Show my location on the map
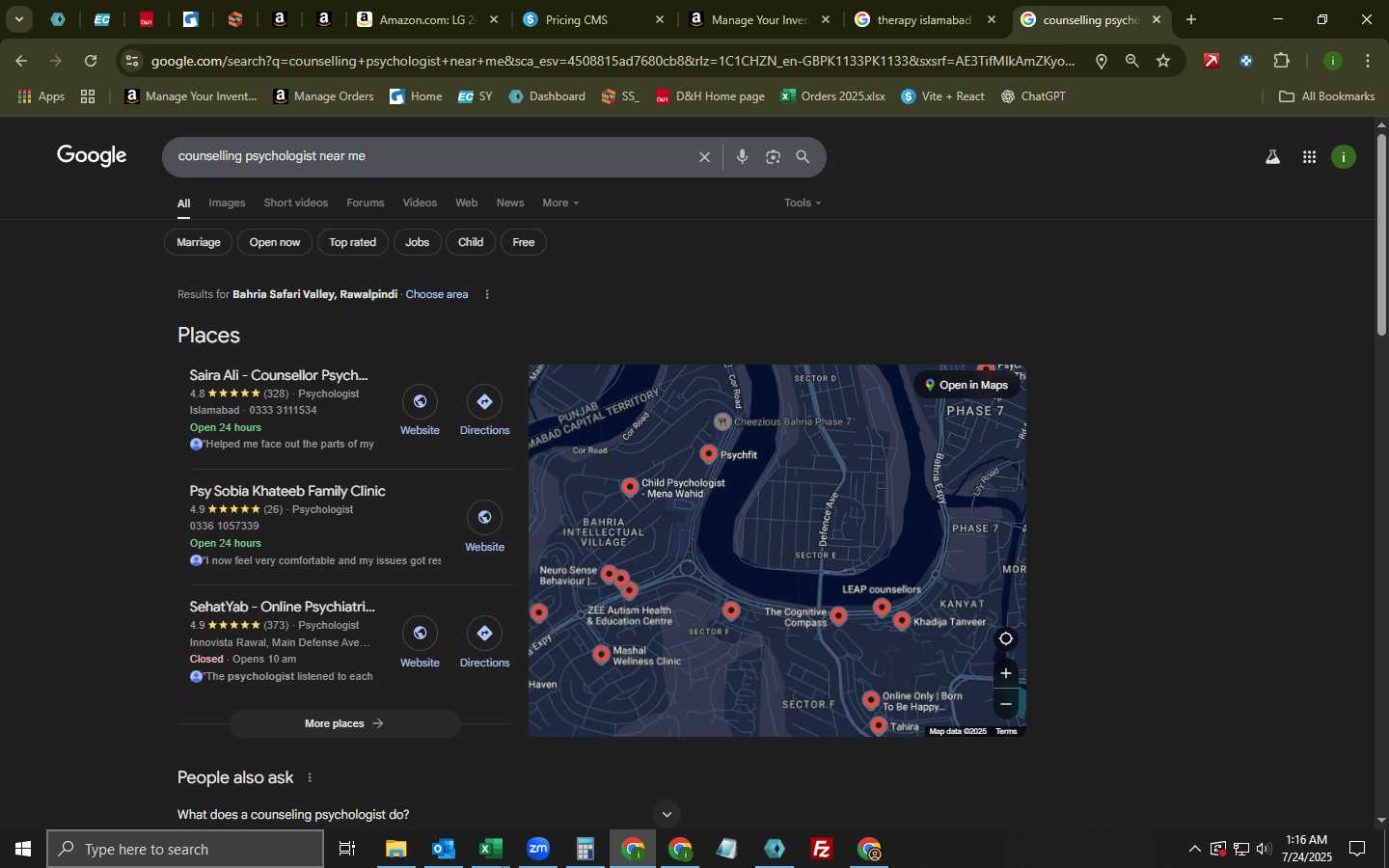This screenshot has width=1389, height=868. [x=1005, y=638]
